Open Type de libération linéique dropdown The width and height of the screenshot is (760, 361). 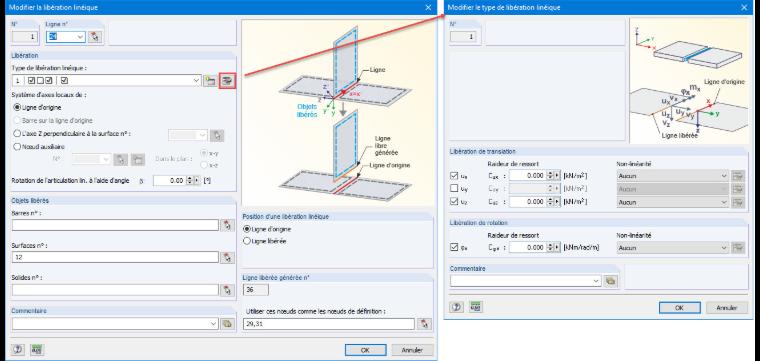tap(196, 81)
